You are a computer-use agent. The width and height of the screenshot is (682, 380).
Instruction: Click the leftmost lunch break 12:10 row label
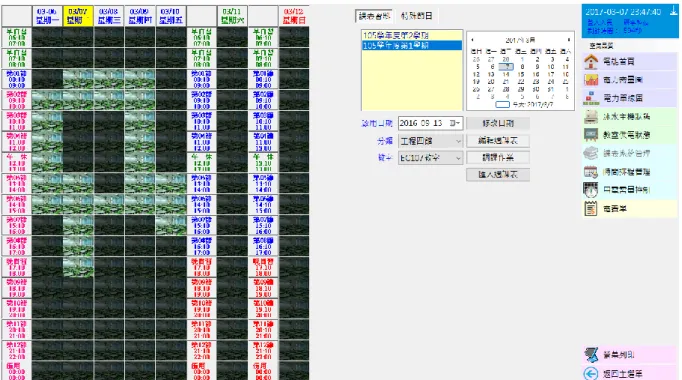tap(17, 163)
